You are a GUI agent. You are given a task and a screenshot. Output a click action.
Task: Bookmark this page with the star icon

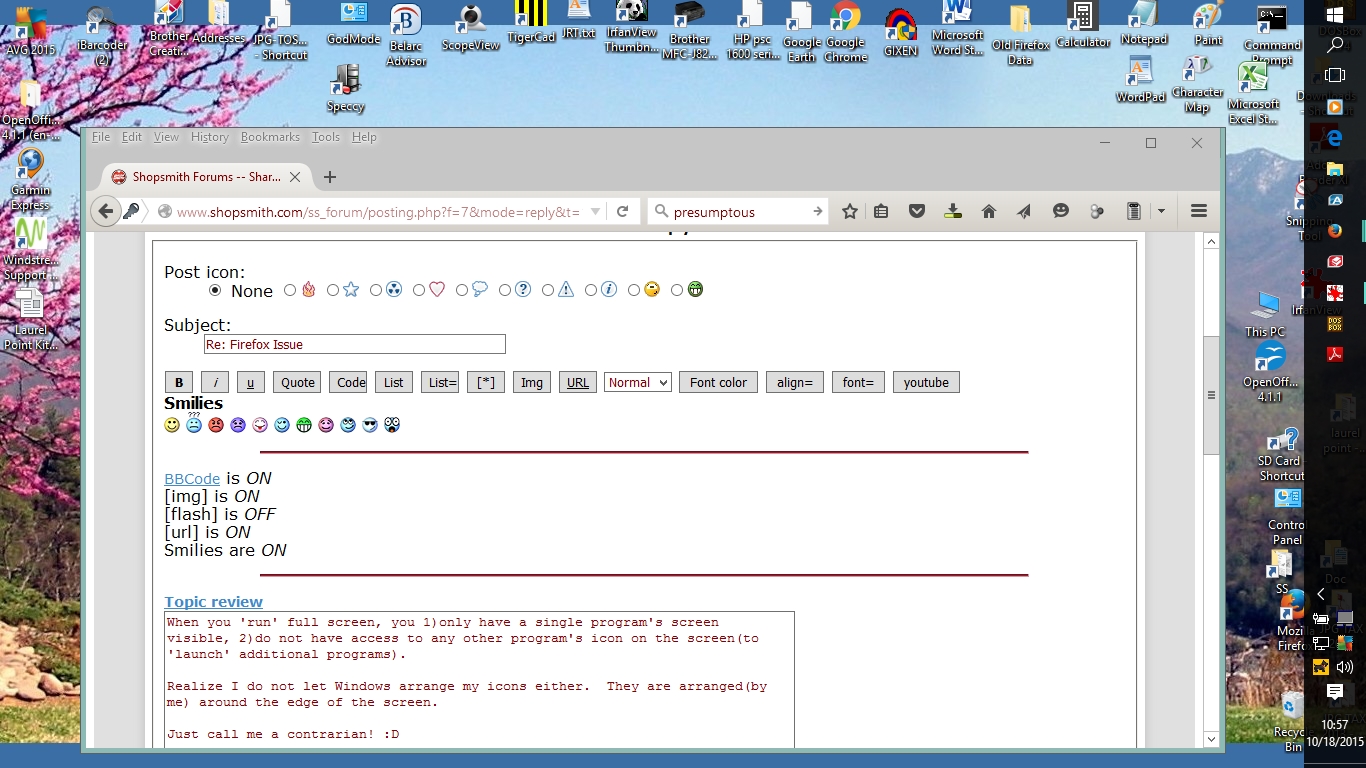click(850, 211)
